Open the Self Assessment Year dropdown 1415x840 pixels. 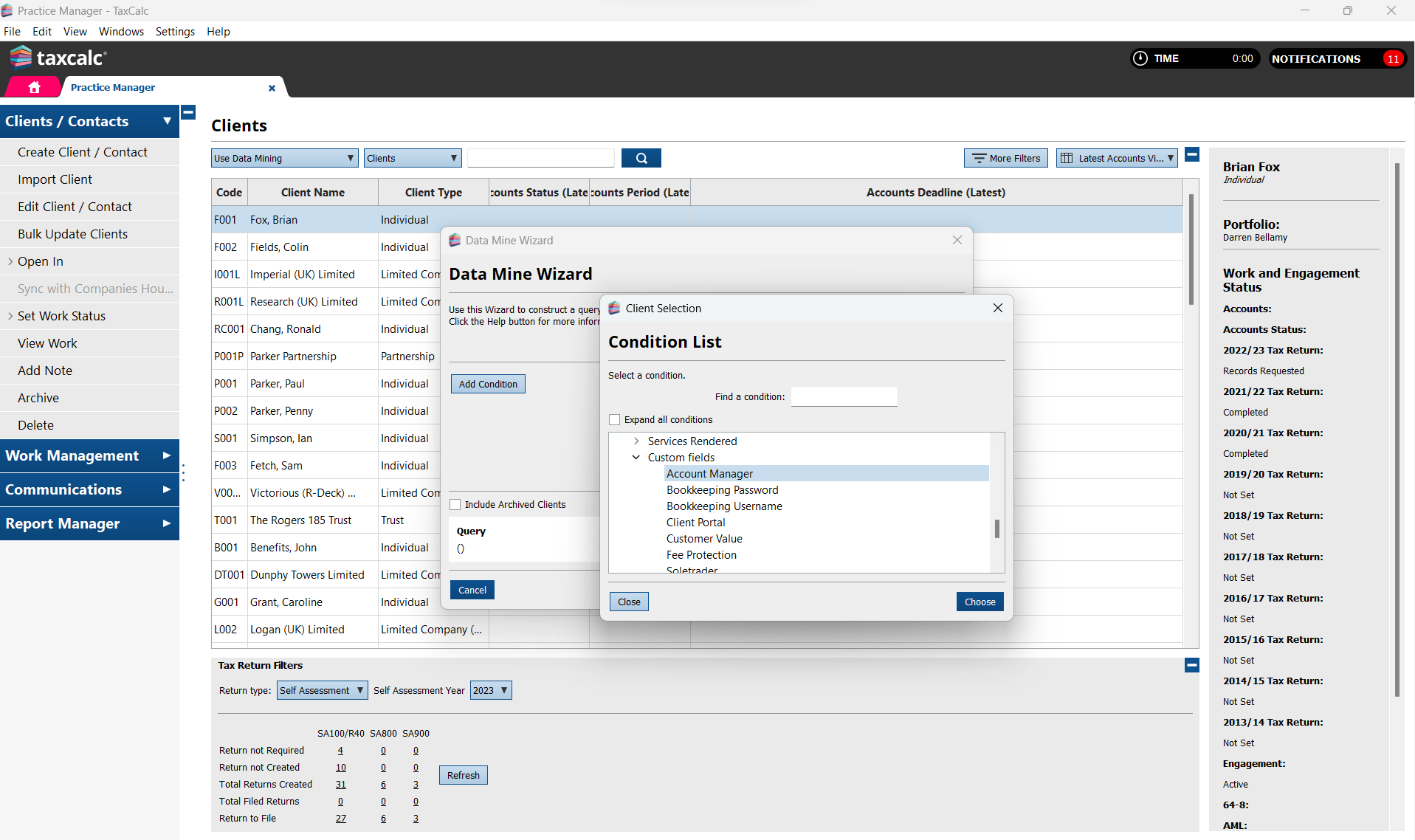tap(491, 691)
